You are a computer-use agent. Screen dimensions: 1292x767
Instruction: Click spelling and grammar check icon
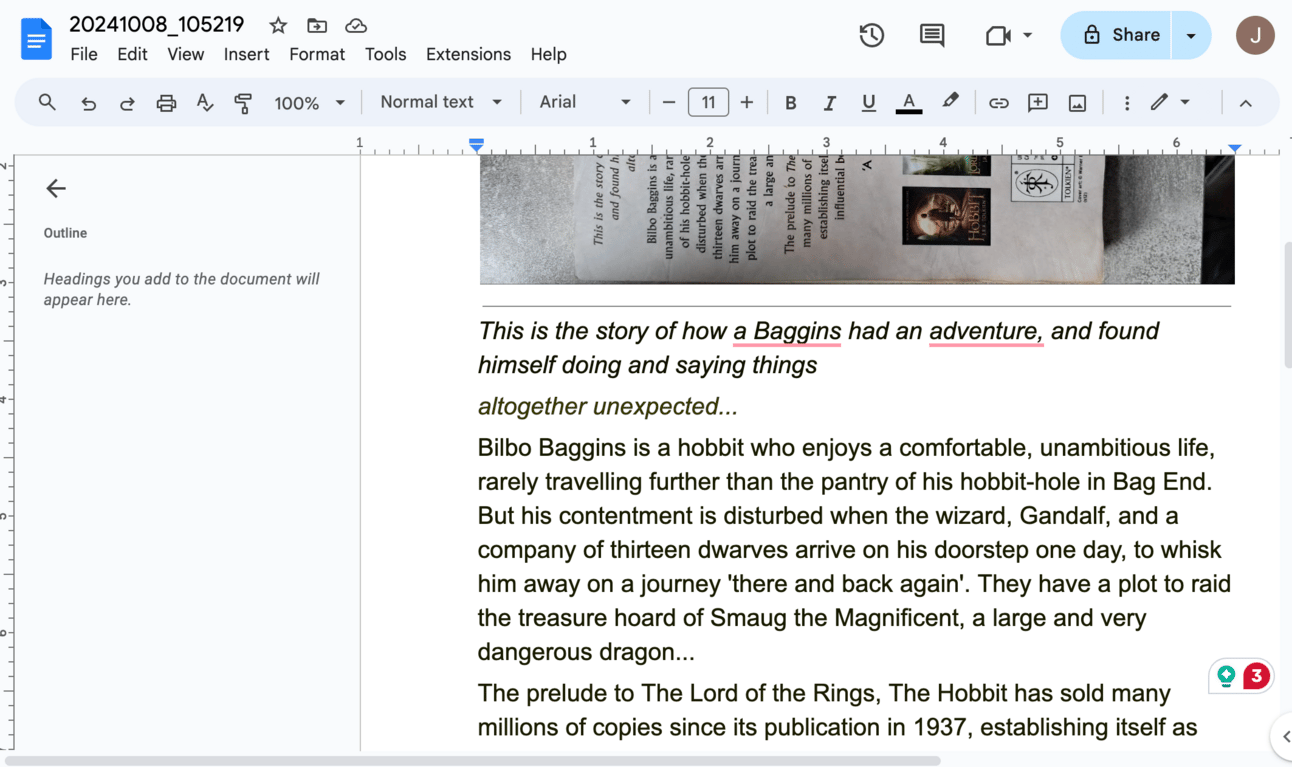[x=205, y=103]
